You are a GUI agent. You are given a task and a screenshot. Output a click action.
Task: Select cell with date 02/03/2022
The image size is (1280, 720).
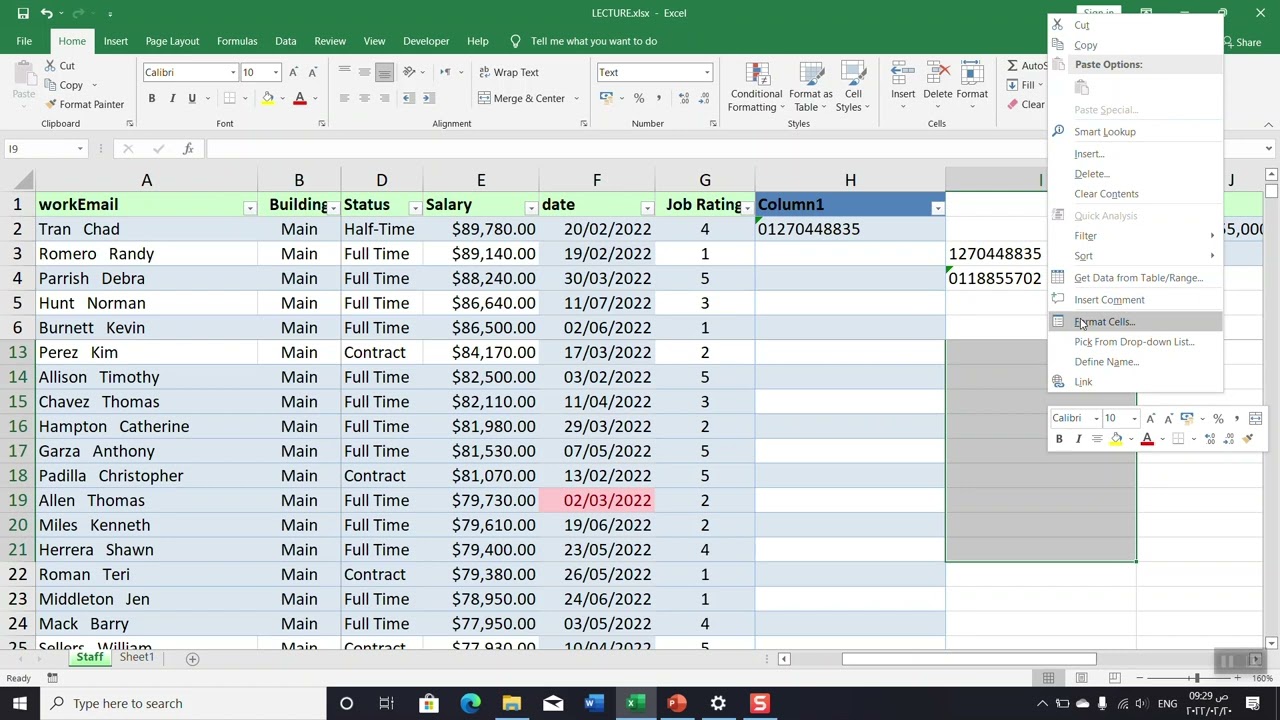click(597, 500)
